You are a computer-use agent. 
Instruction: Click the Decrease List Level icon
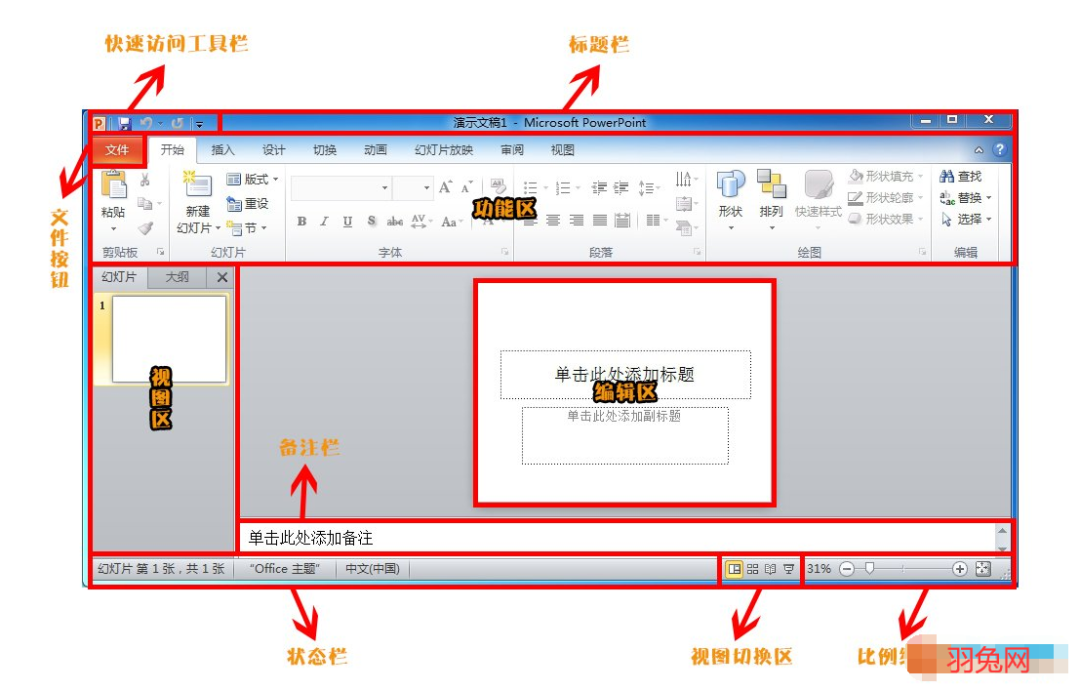(x=599, y=187)
